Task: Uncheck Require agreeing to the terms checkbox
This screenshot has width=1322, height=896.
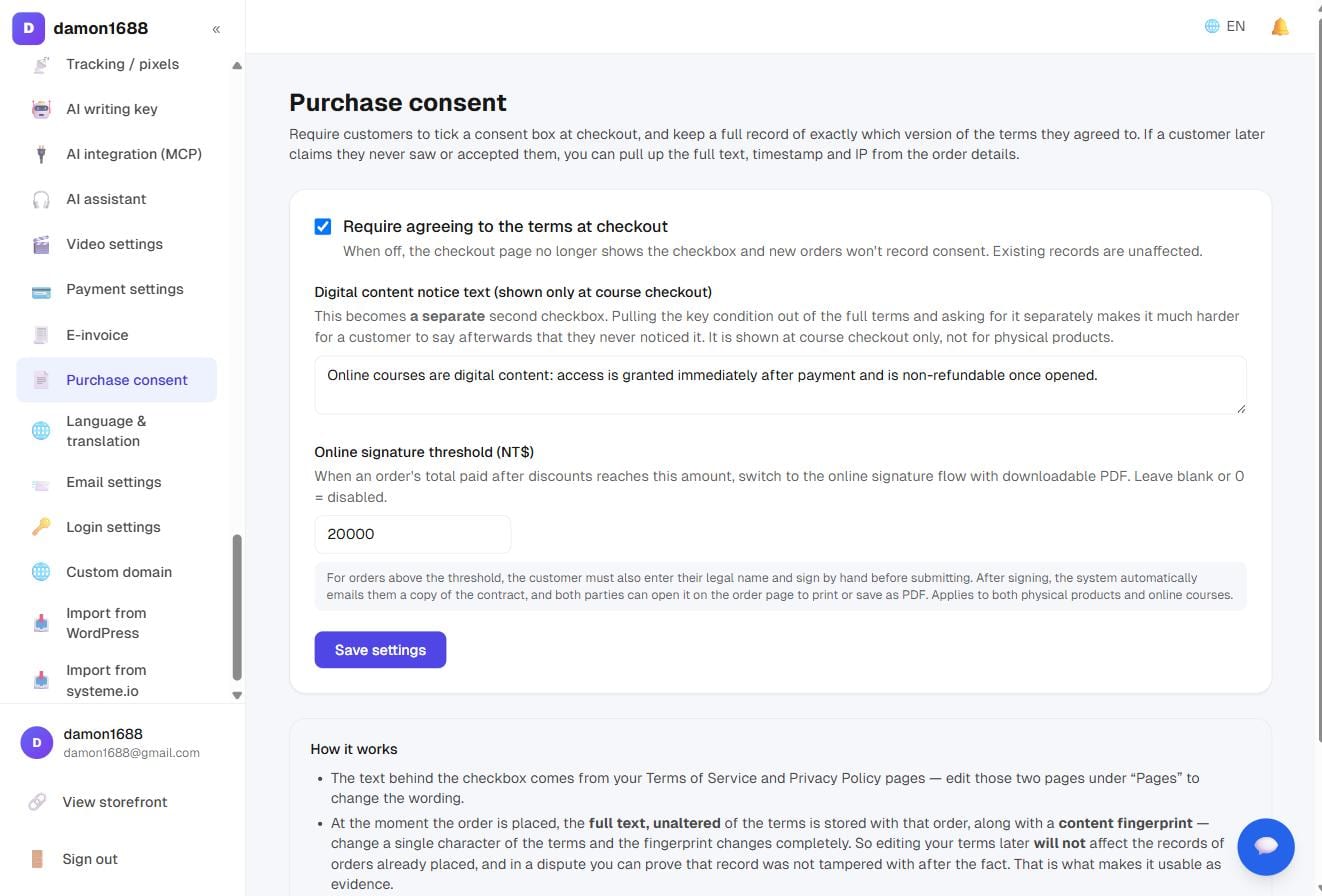Action: click(x=323, y=227)
